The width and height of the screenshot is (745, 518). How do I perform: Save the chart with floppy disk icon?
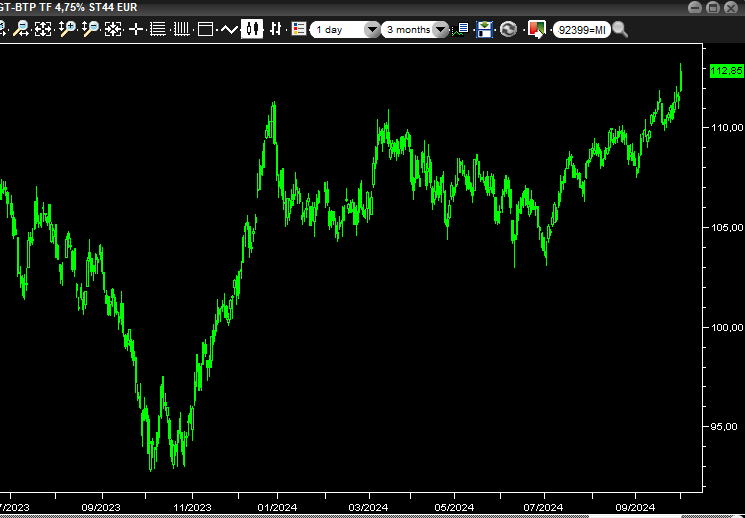(485, 29)
